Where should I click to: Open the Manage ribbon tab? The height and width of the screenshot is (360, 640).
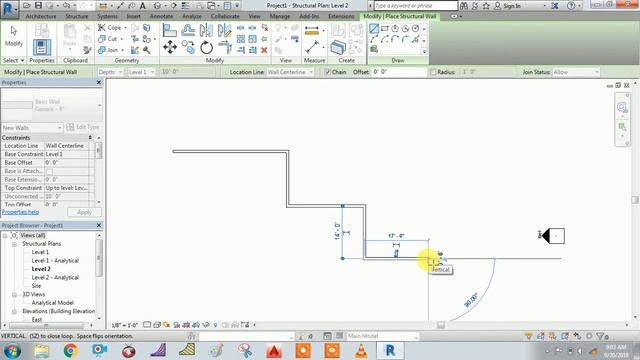[x=280, y=16]
